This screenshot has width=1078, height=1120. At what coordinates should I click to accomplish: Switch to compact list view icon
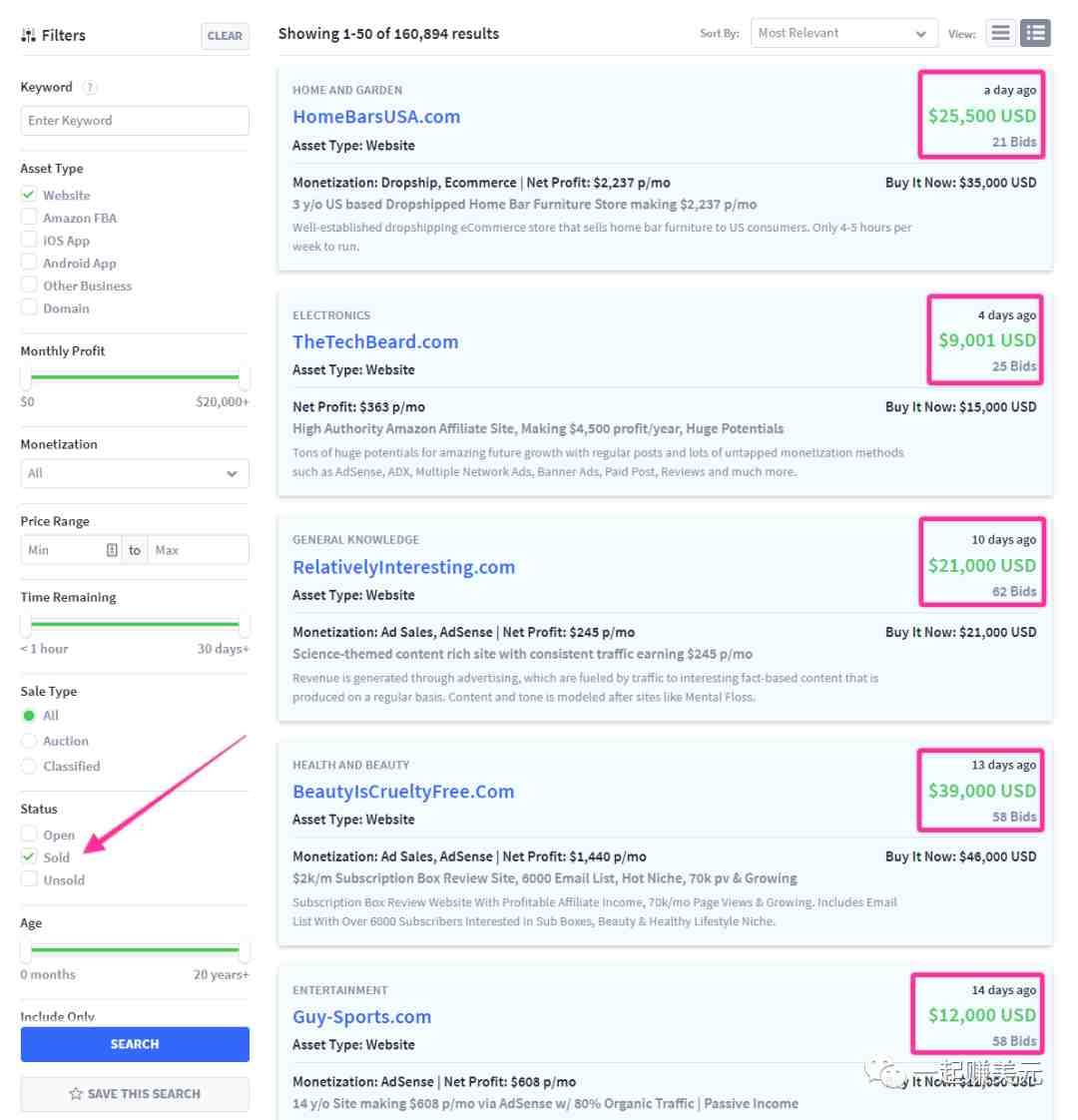(x=1000, y=33)
